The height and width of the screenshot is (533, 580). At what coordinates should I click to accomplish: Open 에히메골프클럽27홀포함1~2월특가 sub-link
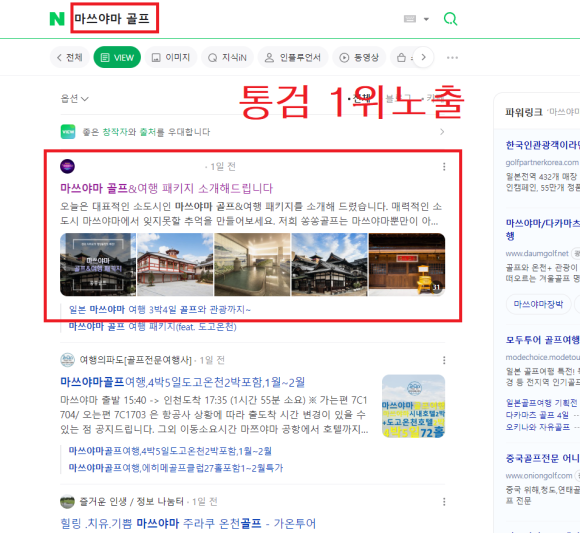click(176, 468)
